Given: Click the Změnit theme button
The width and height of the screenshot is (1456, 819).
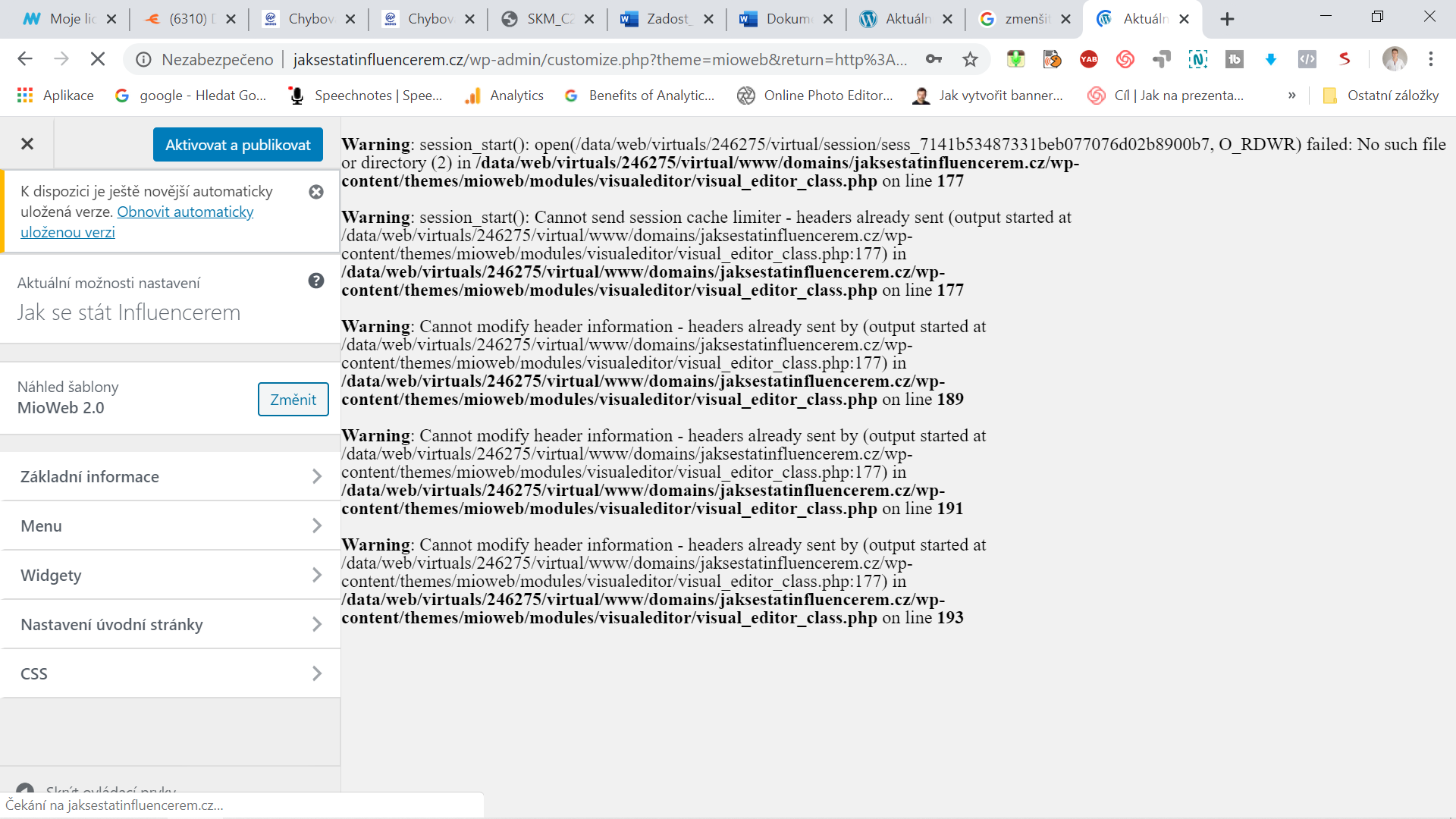Looking at the screenshot, I should tap(293, 400).
